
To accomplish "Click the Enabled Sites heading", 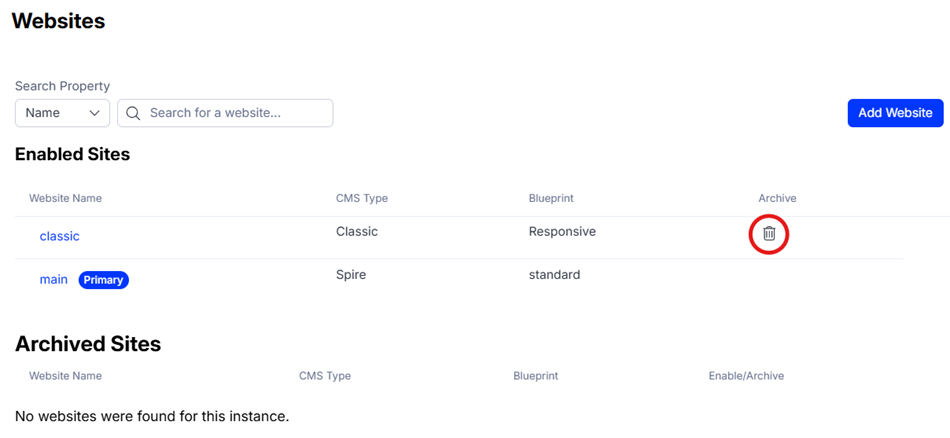I will (72, 154).
